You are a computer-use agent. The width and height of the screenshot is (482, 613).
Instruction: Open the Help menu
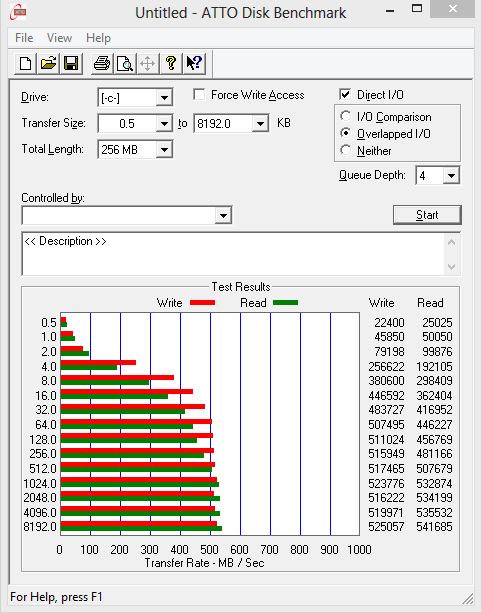[99, 38]
